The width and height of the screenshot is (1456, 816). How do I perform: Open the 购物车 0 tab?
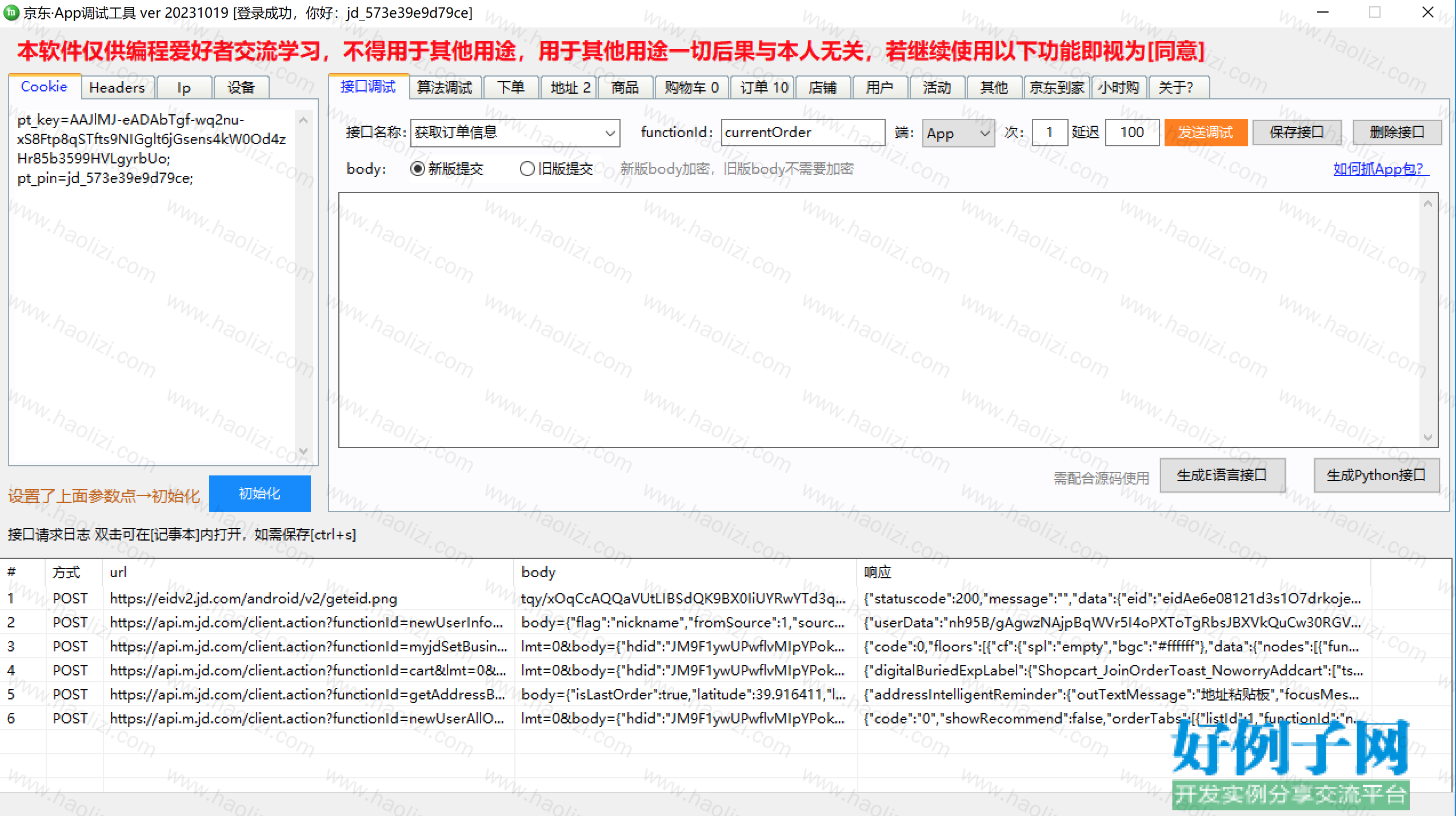point(691,87)
